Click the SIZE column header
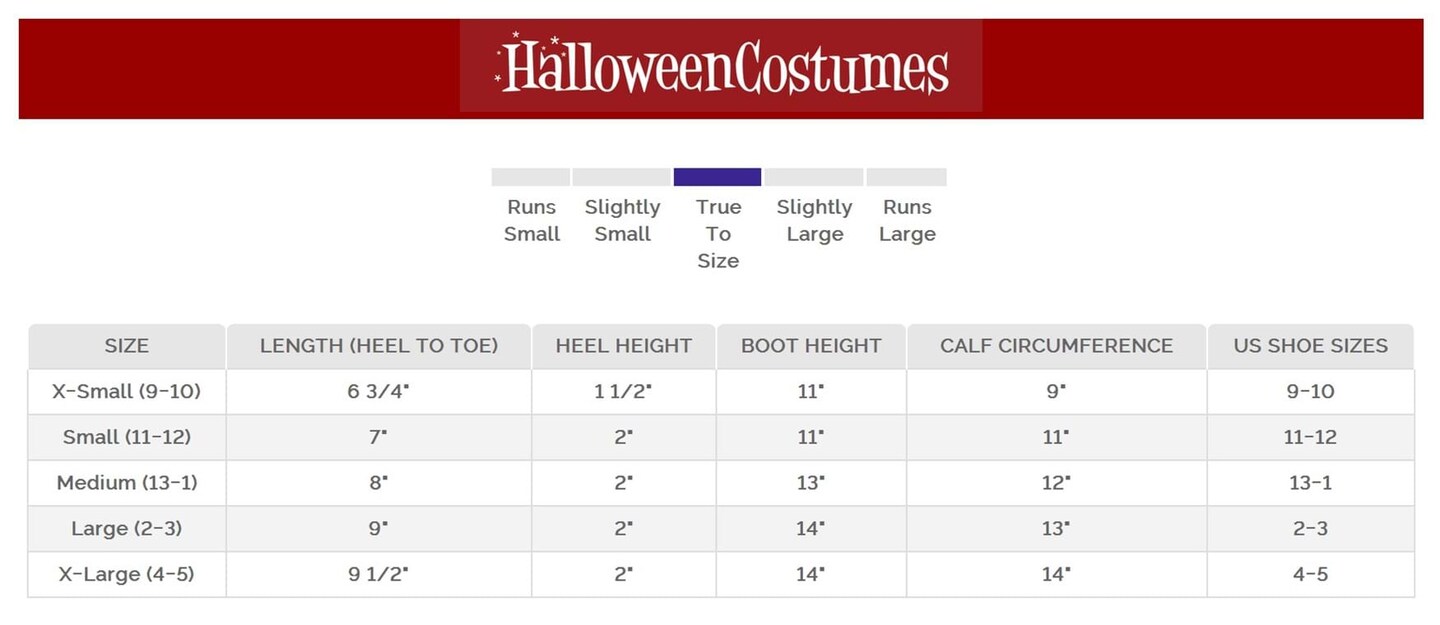1440x625 pixels. tap(126, 346)
